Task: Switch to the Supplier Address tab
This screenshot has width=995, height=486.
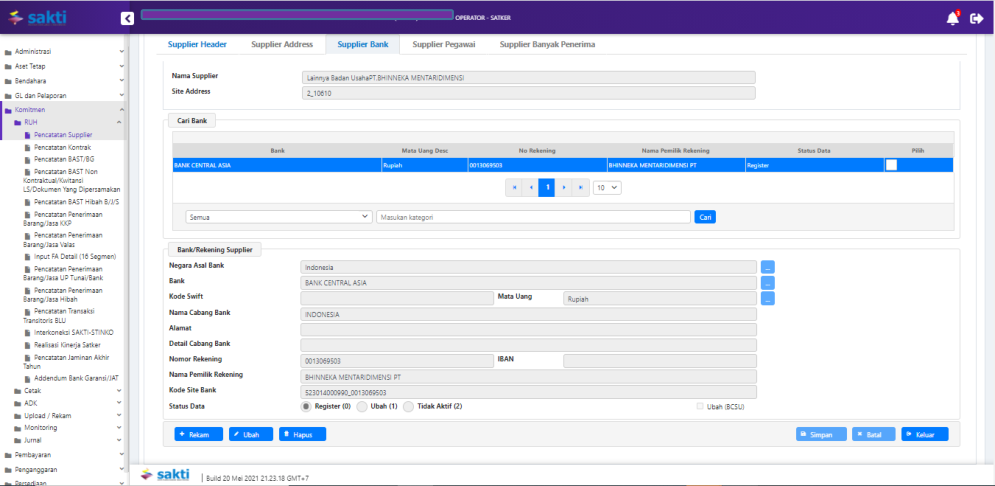Action: point(282,44)
